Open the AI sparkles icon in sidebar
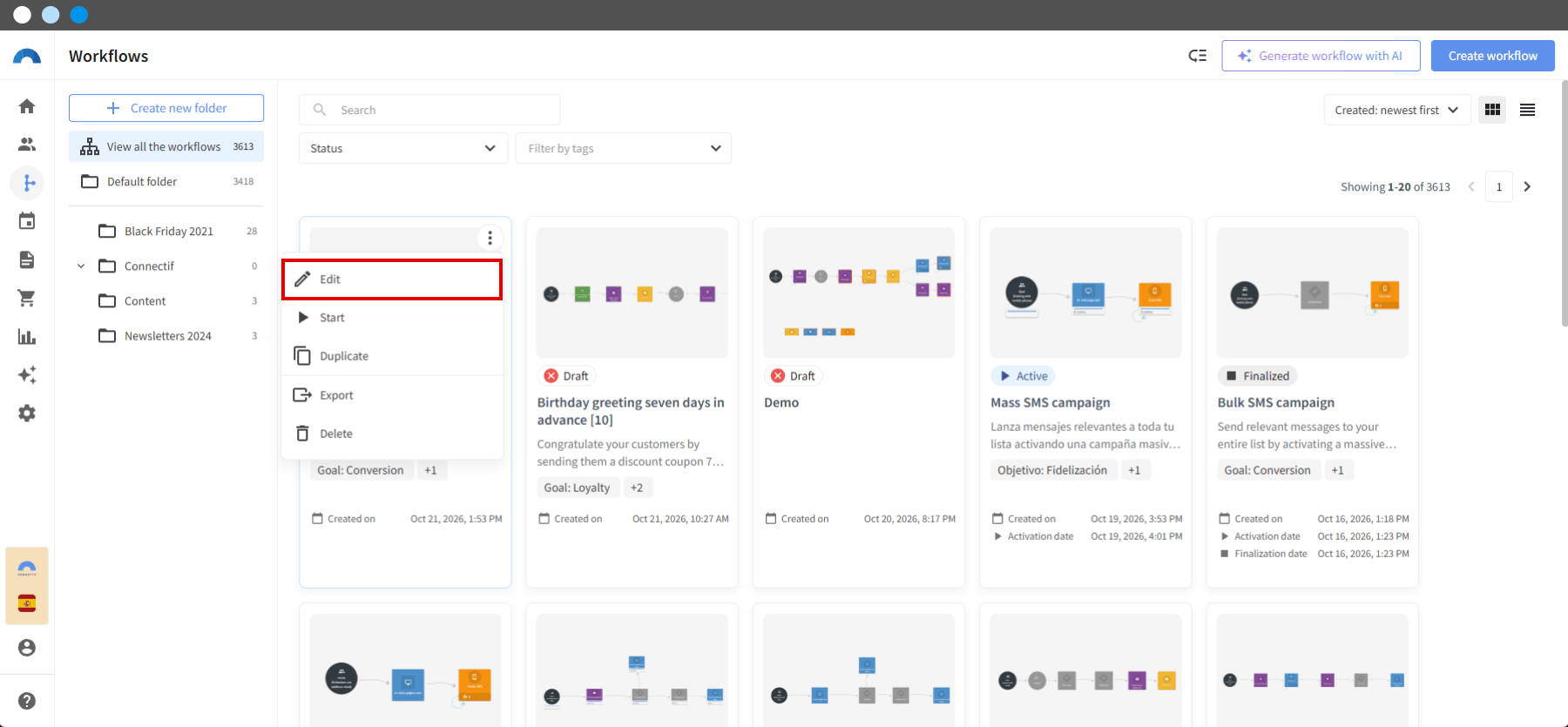 click(27, 374)
